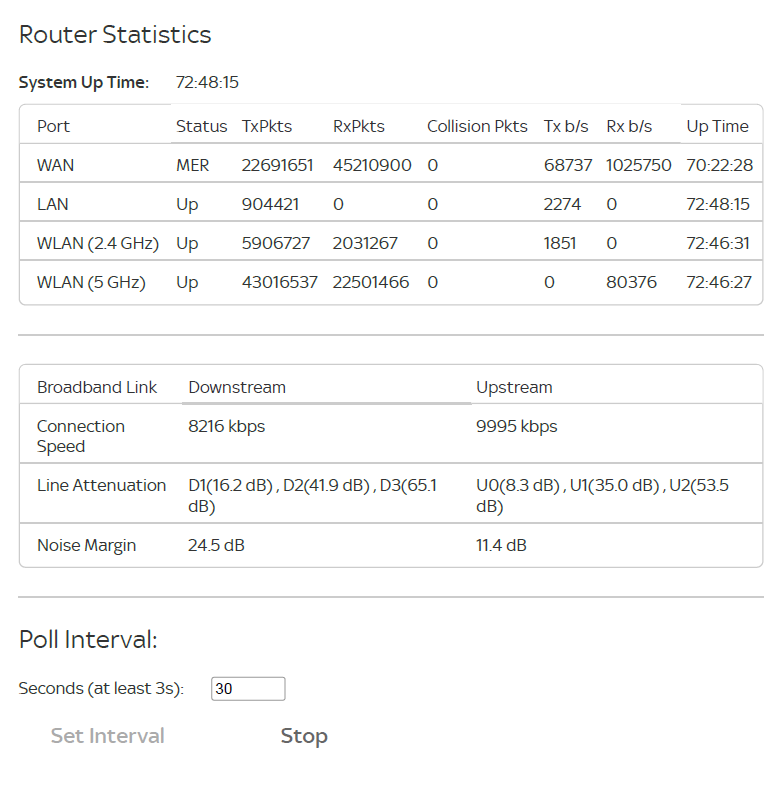Select the WAN port row label

click(55, 165)
